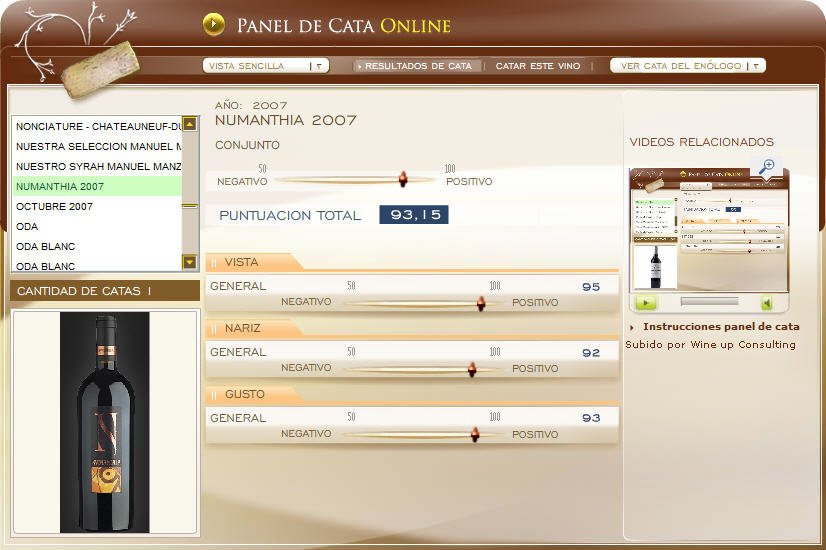Open Instrucciones panel de cata link
Image resolution: width=826 pixels, height=550 pixels.
coord(721,327)
